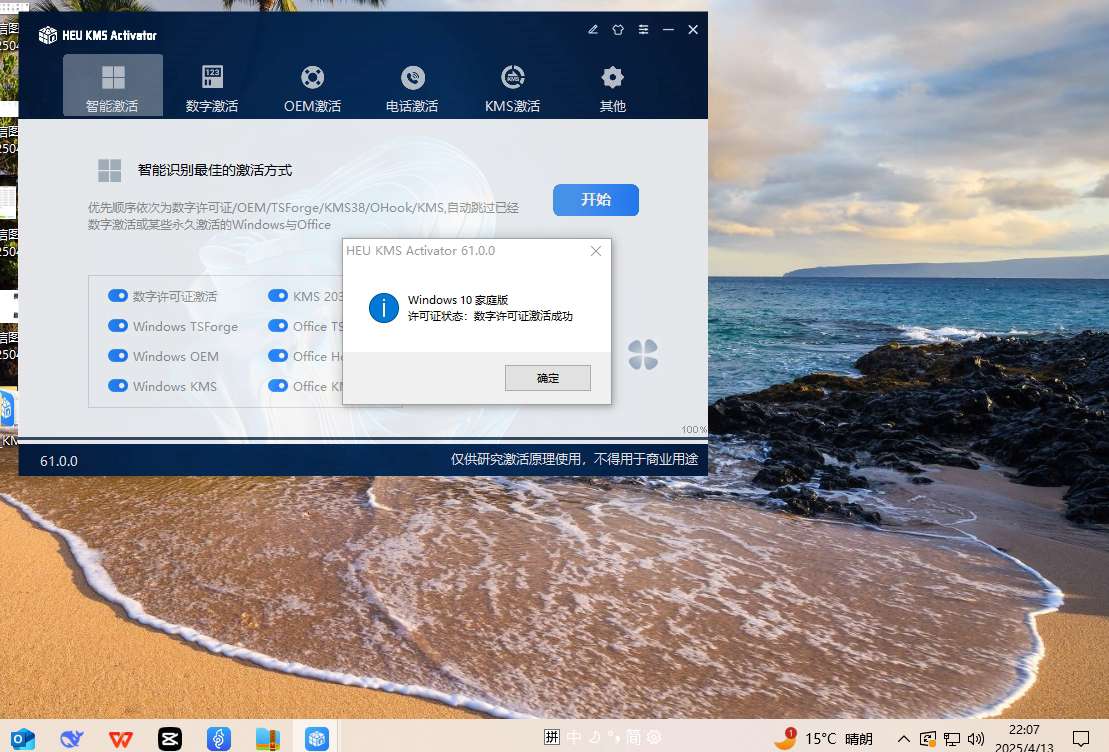1109x752 pixels.
Task: Open the 智能激活 tab
Action: pyautogui.click(x=112, y=86)
